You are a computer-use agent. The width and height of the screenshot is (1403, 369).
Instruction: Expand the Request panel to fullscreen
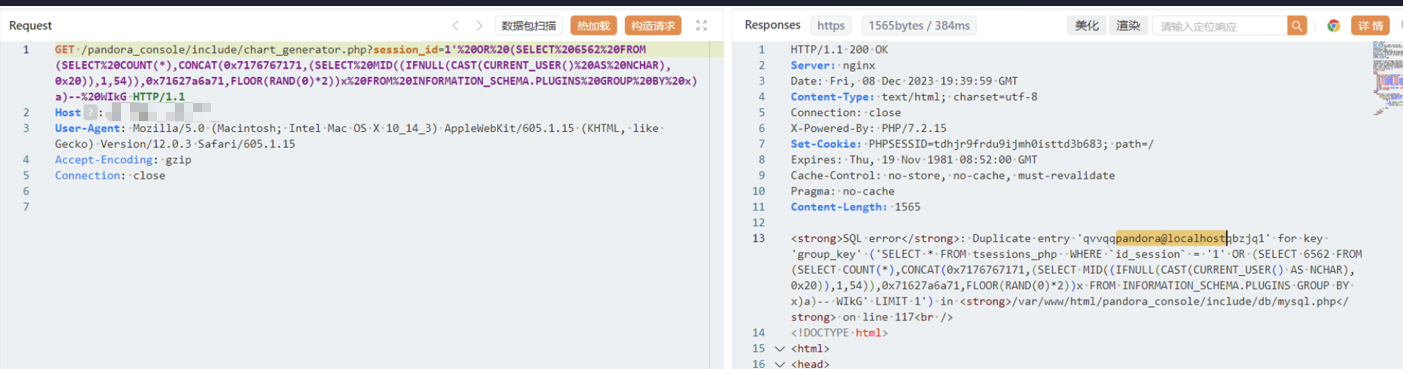702,25
